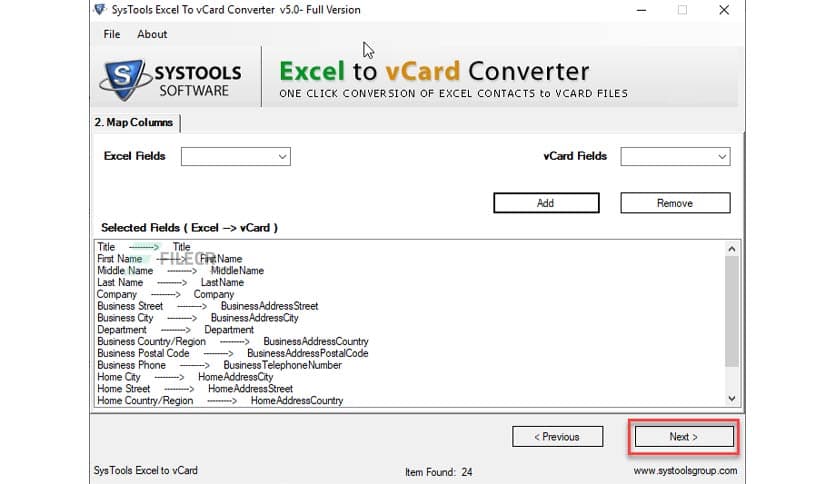Close the converter window
This screenshot has height=484, width=836.
(x=724, y=10)
